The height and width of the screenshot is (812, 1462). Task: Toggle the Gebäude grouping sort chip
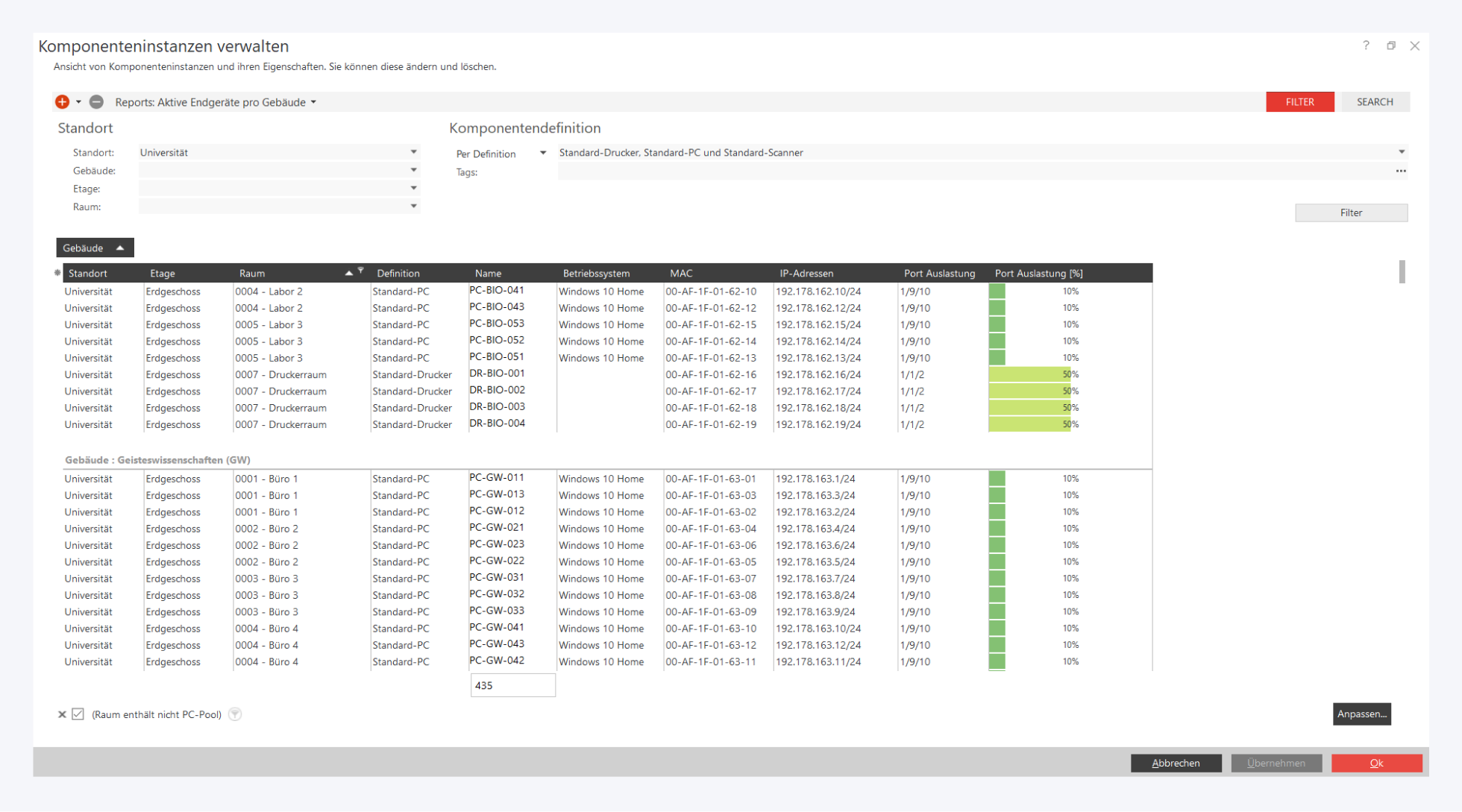click(95, 248)
